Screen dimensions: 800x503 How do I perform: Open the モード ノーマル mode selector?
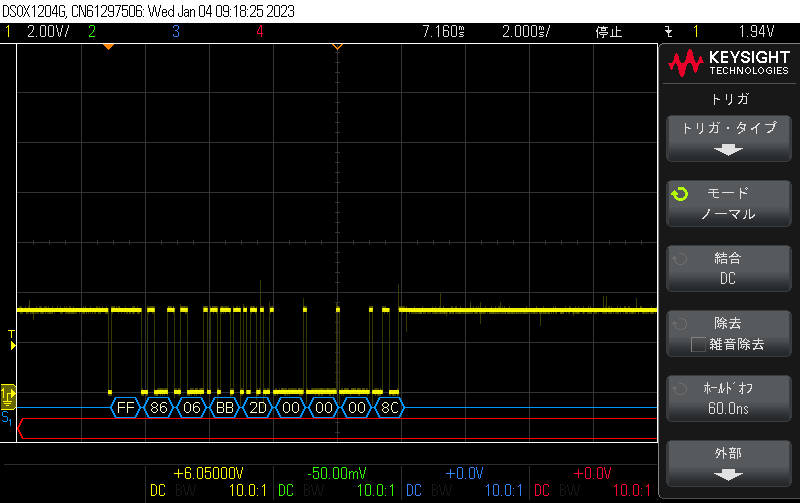(728, 203)
